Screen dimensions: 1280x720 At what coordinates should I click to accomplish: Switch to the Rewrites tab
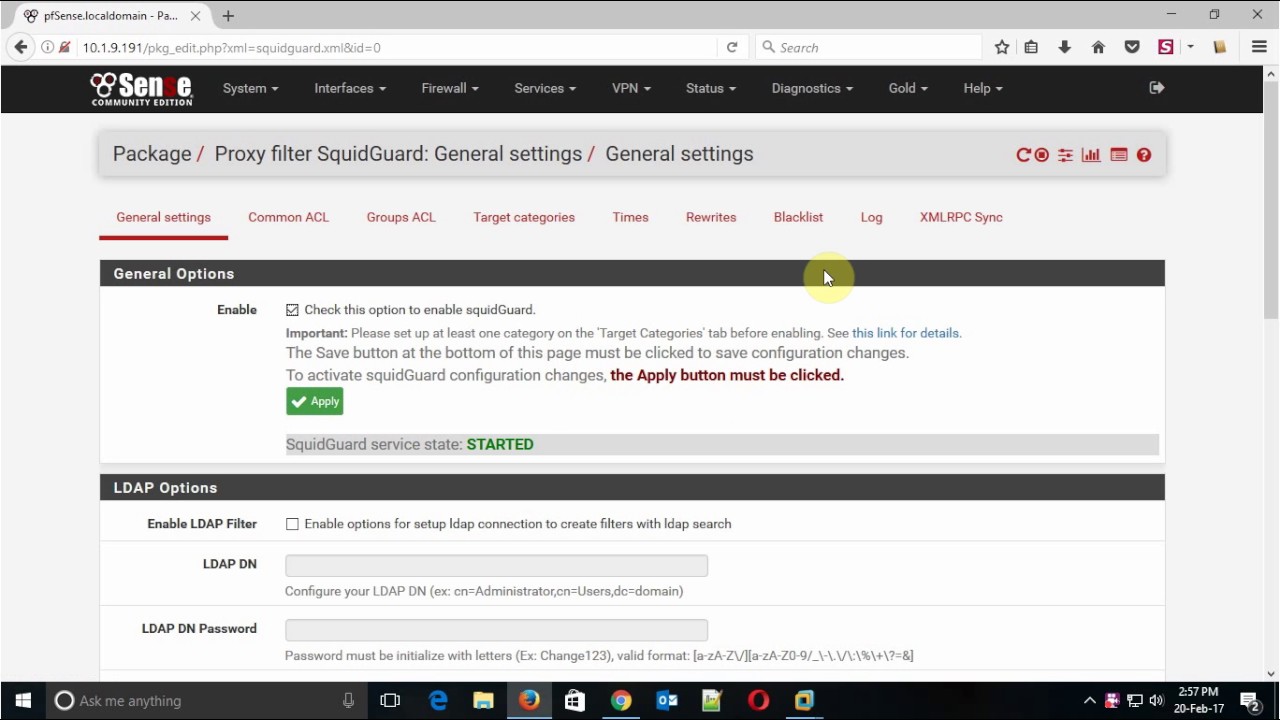coord(711,217)
